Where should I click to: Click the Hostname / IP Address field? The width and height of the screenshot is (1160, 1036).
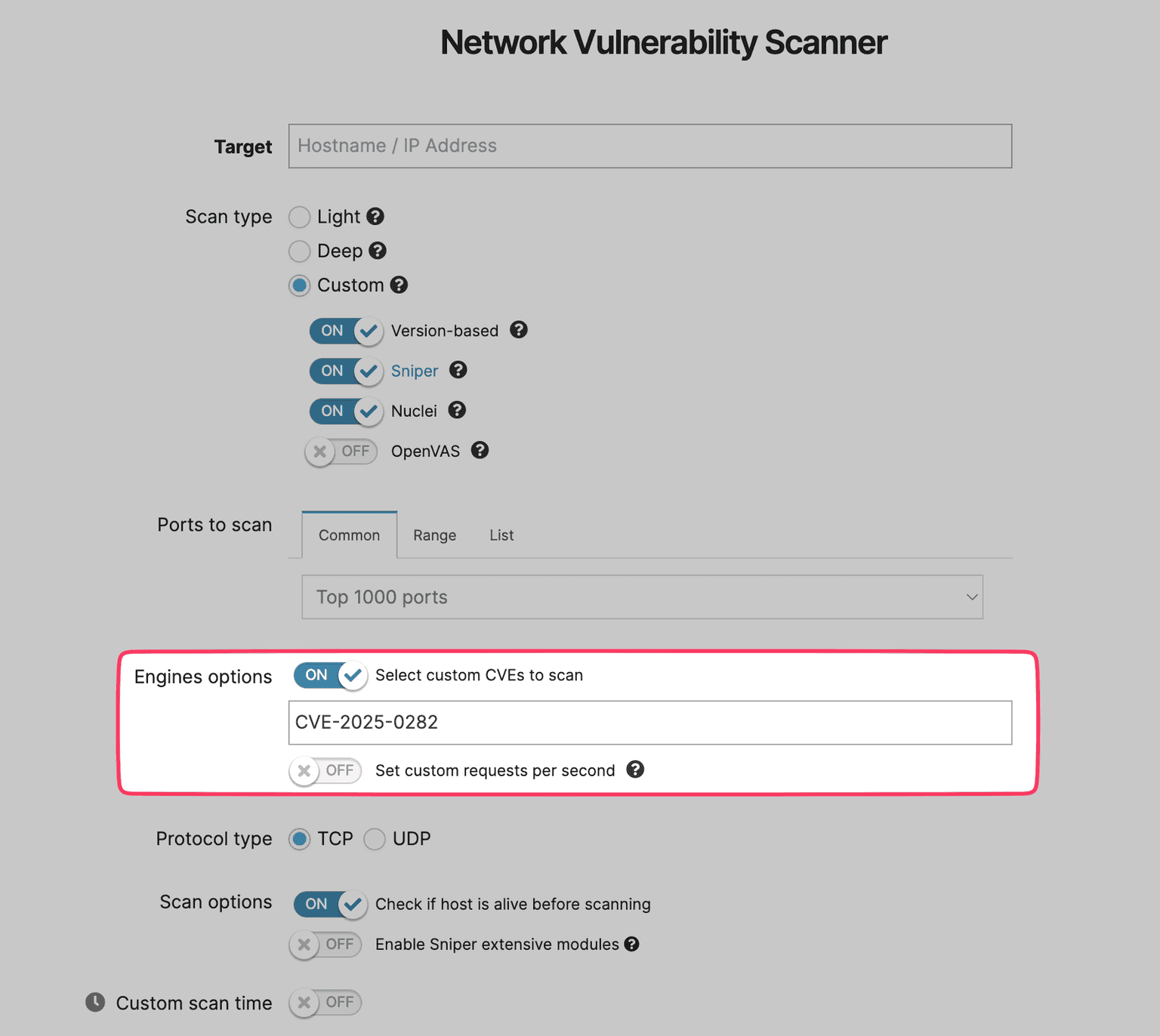649,146
